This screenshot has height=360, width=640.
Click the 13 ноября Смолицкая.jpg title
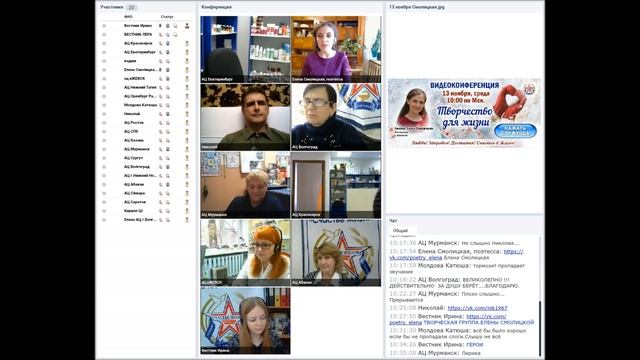(417, 7)
